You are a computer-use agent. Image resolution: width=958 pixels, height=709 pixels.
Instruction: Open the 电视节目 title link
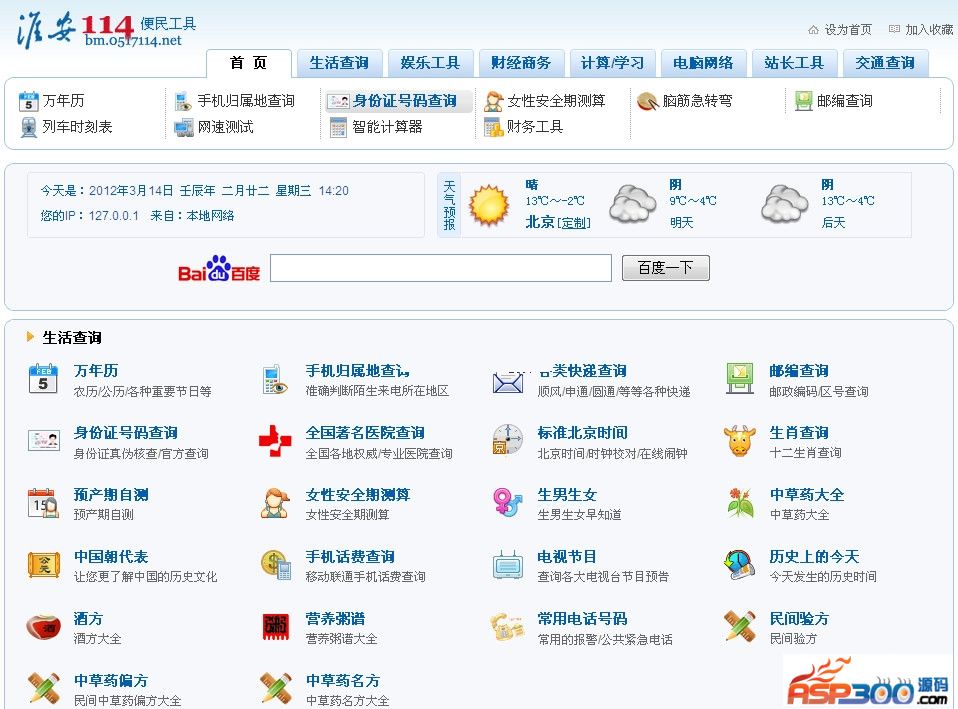[567, 557]
